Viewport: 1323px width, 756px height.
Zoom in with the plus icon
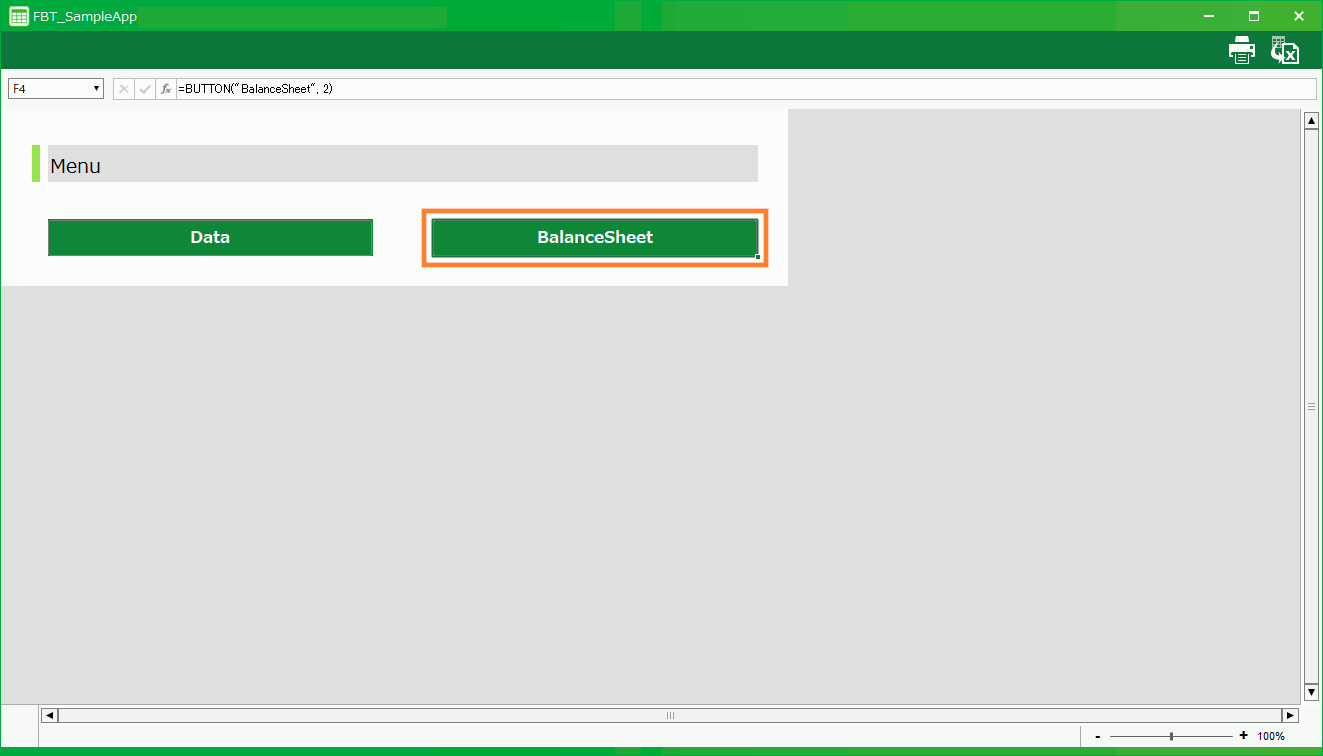[1243, 736]
